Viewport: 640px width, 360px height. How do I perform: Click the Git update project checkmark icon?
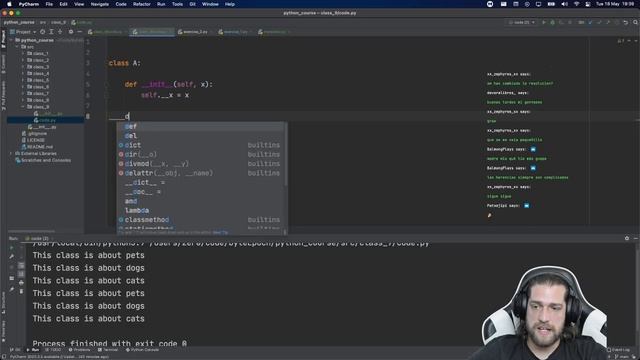point(590,22)
